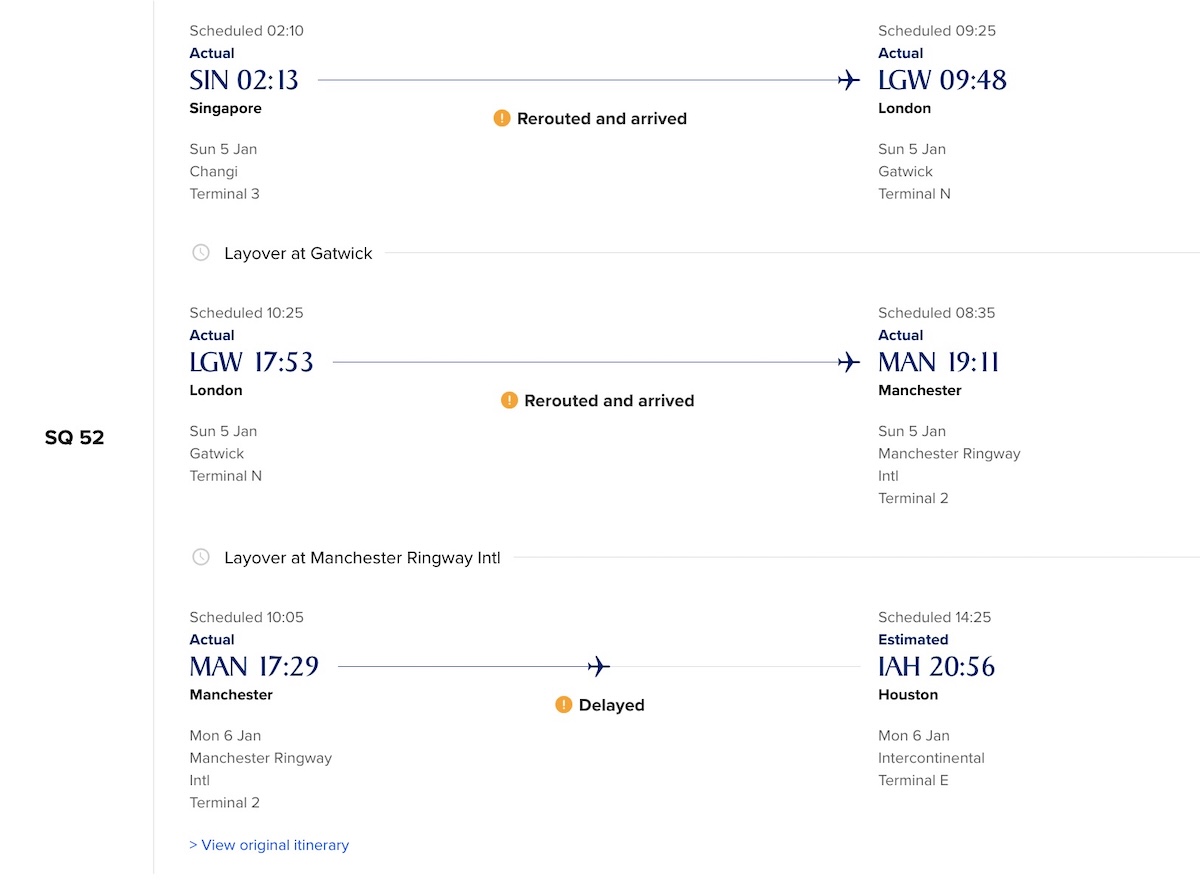Image resolution: width=1200 pixels, height=882 pixels.
Task: Expand the View original itinerary chevron
Action: (x=193, y=845)
